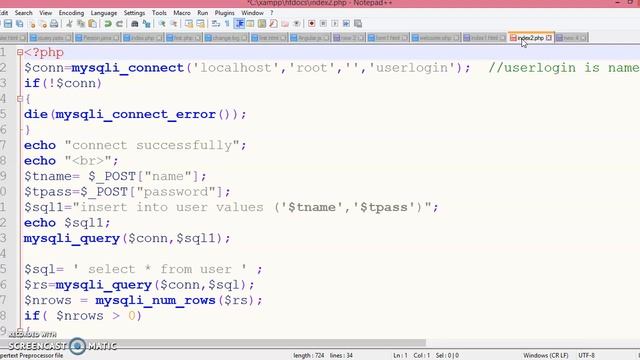The height and width of the screenshot is (360, 640).
Task: Collapse the fold marker beside <?php
Action: [20, 52]
